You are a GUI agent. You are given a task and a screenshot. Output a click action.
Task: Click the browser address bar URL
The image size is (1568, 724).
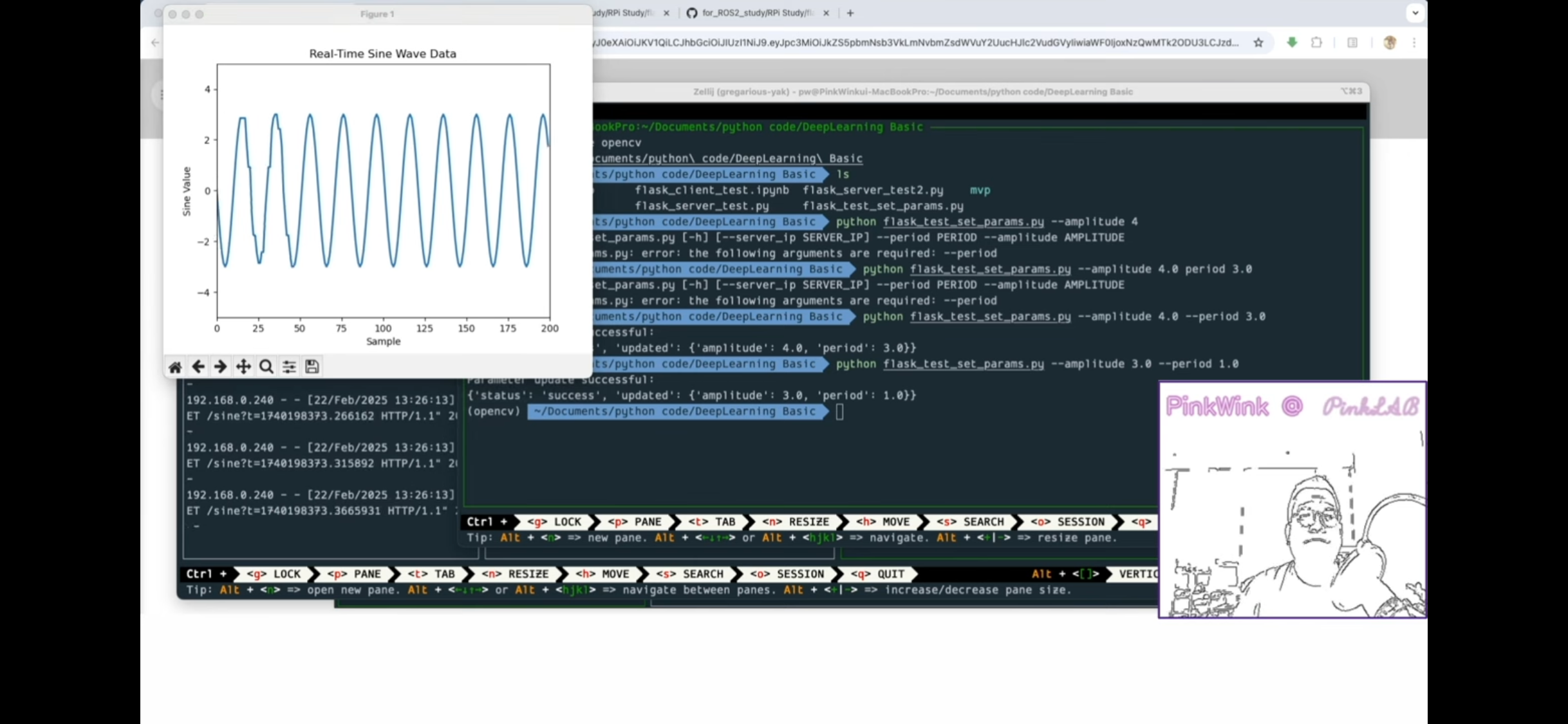916,42
